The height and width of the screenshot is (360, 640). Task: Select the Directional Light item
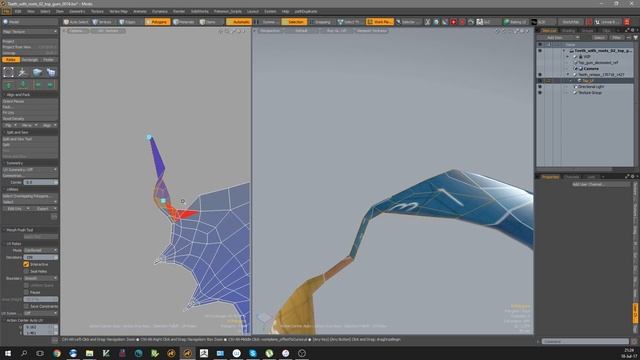coord(591,87)
